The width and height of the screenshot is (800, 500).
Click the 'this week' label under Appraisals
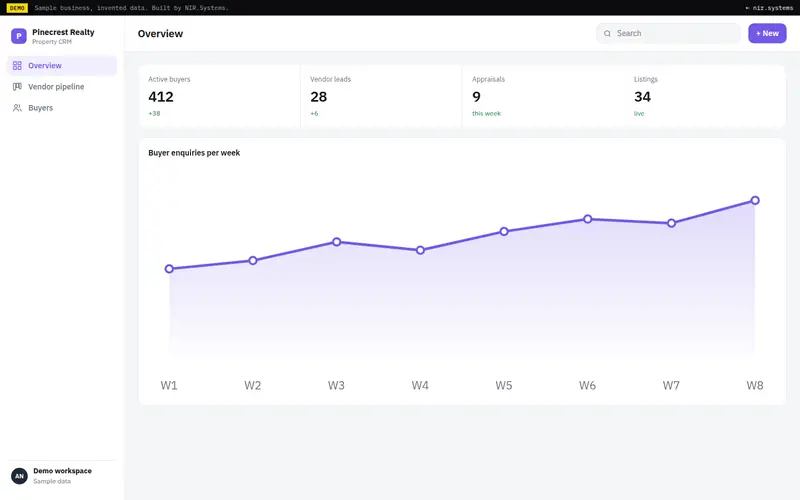[x=486, y=113]
